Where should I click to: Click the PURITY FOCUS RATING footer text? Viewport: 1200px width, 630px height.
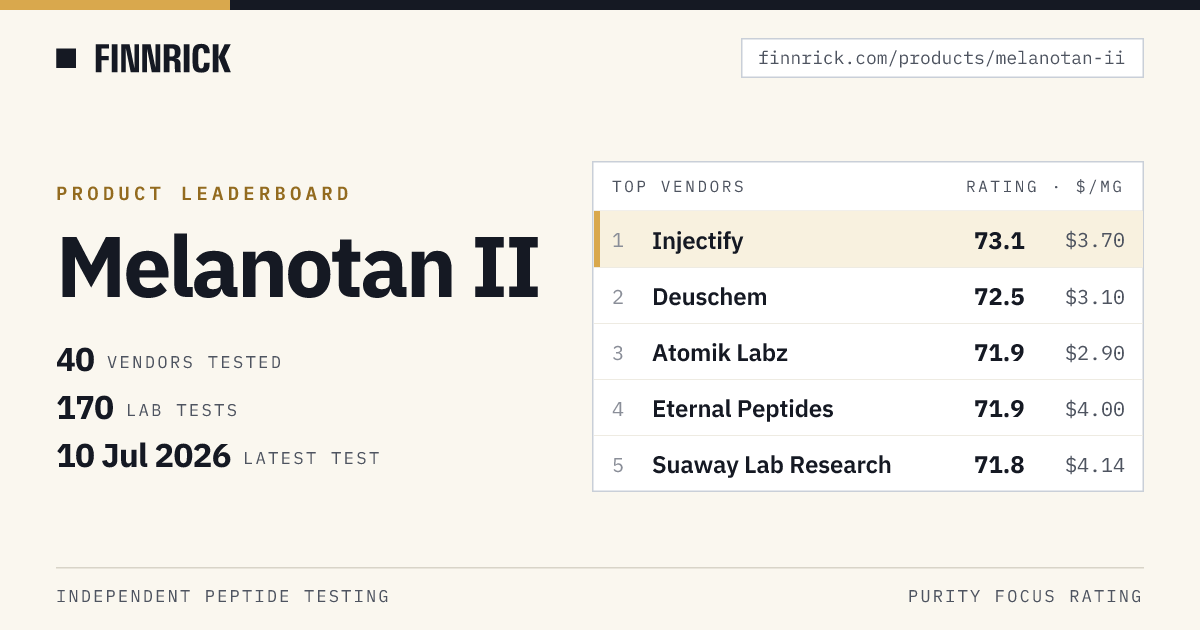pos(1025,597)
